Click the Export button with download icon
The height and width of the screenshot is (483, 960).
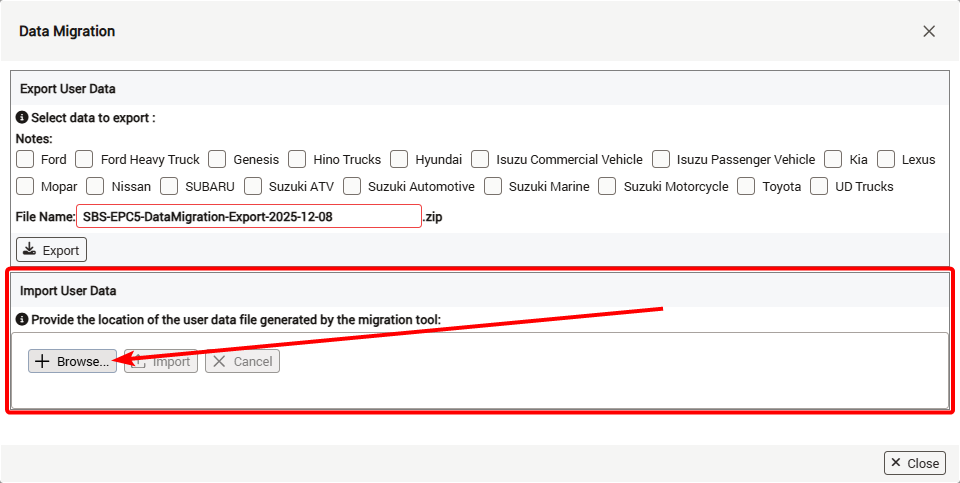[52, 250]
